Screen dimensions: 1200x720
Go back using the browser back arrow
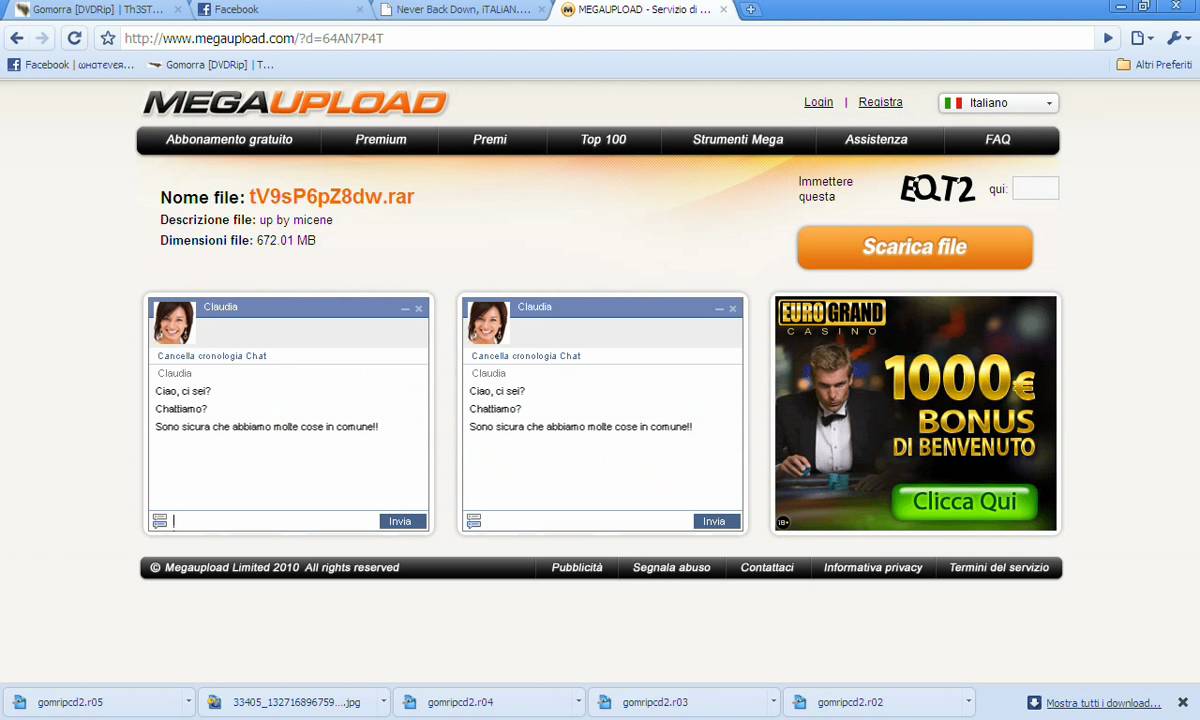point(17,38)
